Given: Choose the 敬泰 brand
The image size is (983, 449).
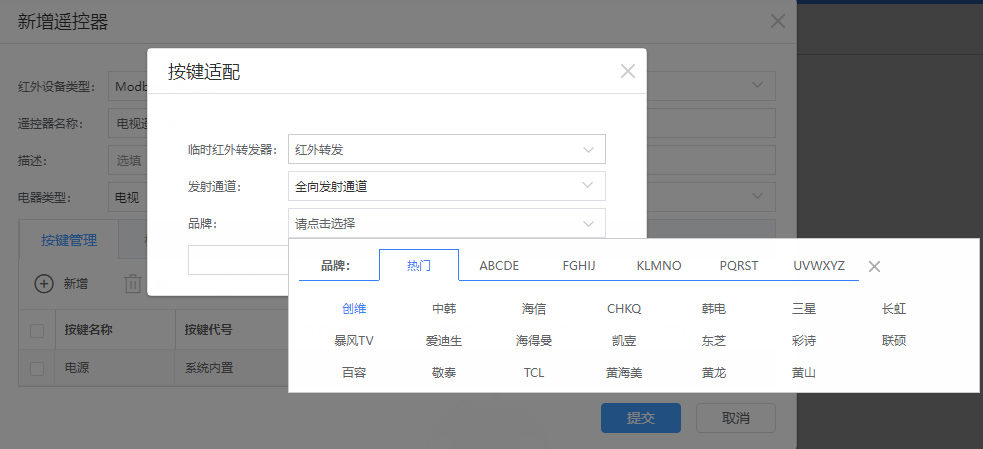Looking at the screenshot, I should tap(444, 372).
